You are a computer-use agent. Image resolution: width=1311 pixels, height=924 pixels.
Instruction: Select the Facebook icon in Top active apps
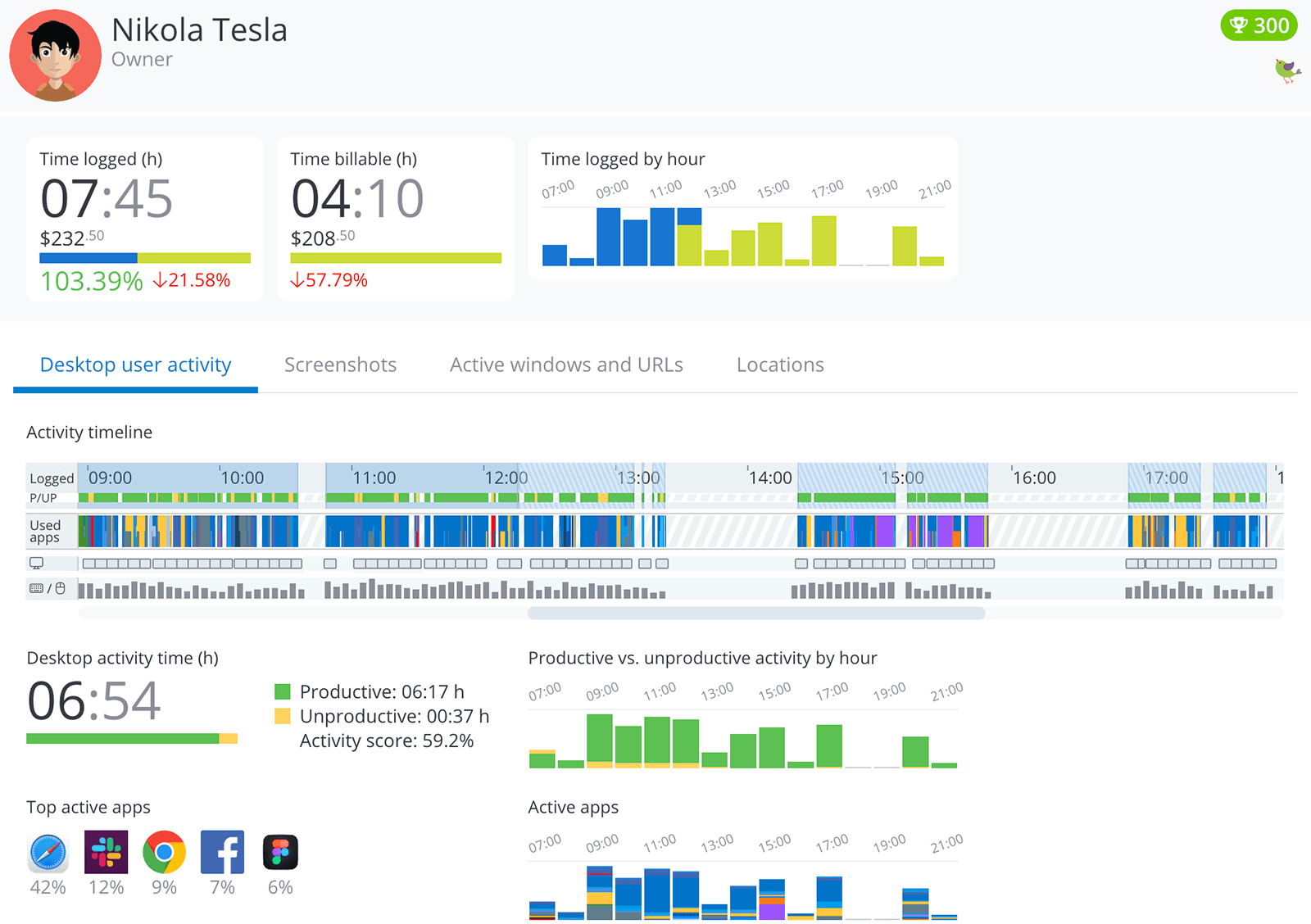[221, 852]
